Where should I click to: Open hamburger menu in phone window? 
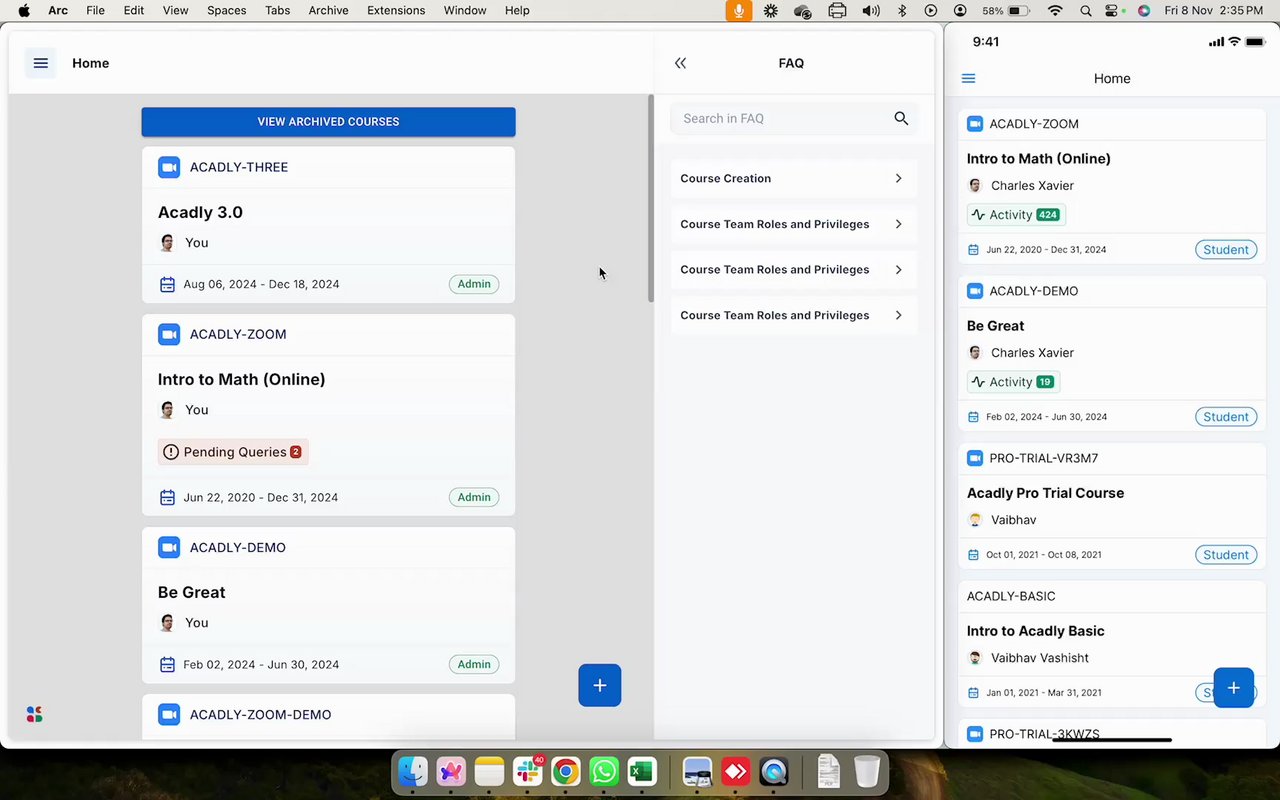point(968,78)
